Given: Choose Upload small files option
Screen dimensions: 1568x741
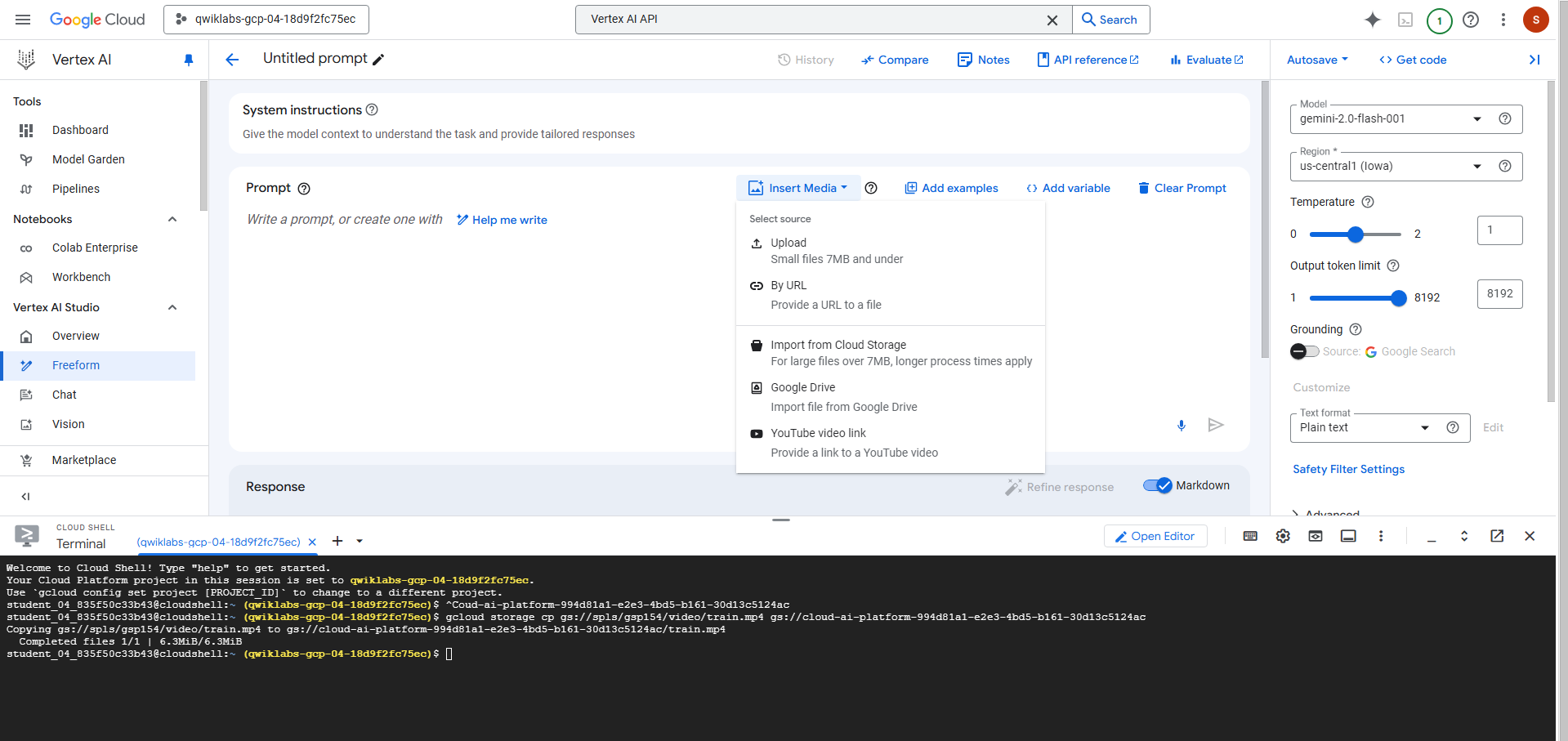Looking at the screenshot, I should 891,251.
